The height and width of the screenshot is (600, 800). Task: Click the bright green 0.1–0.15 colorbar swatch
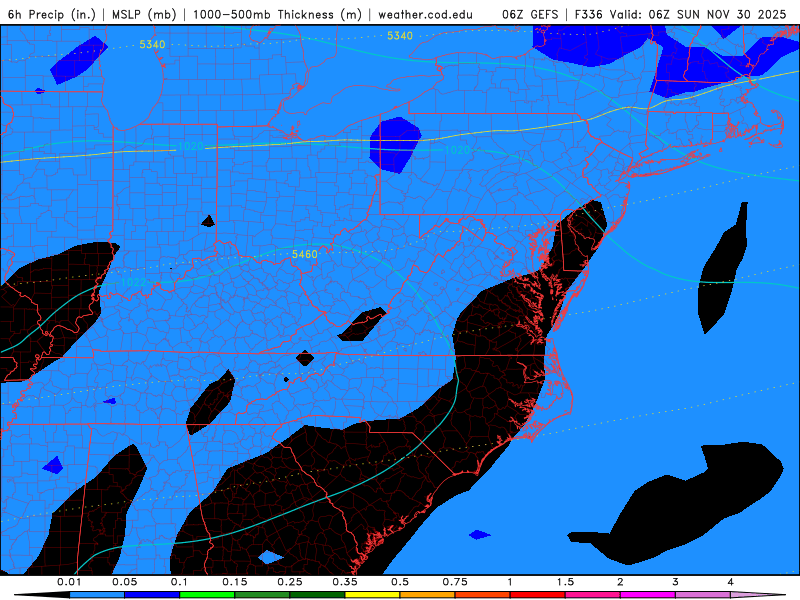click(207, 595)
